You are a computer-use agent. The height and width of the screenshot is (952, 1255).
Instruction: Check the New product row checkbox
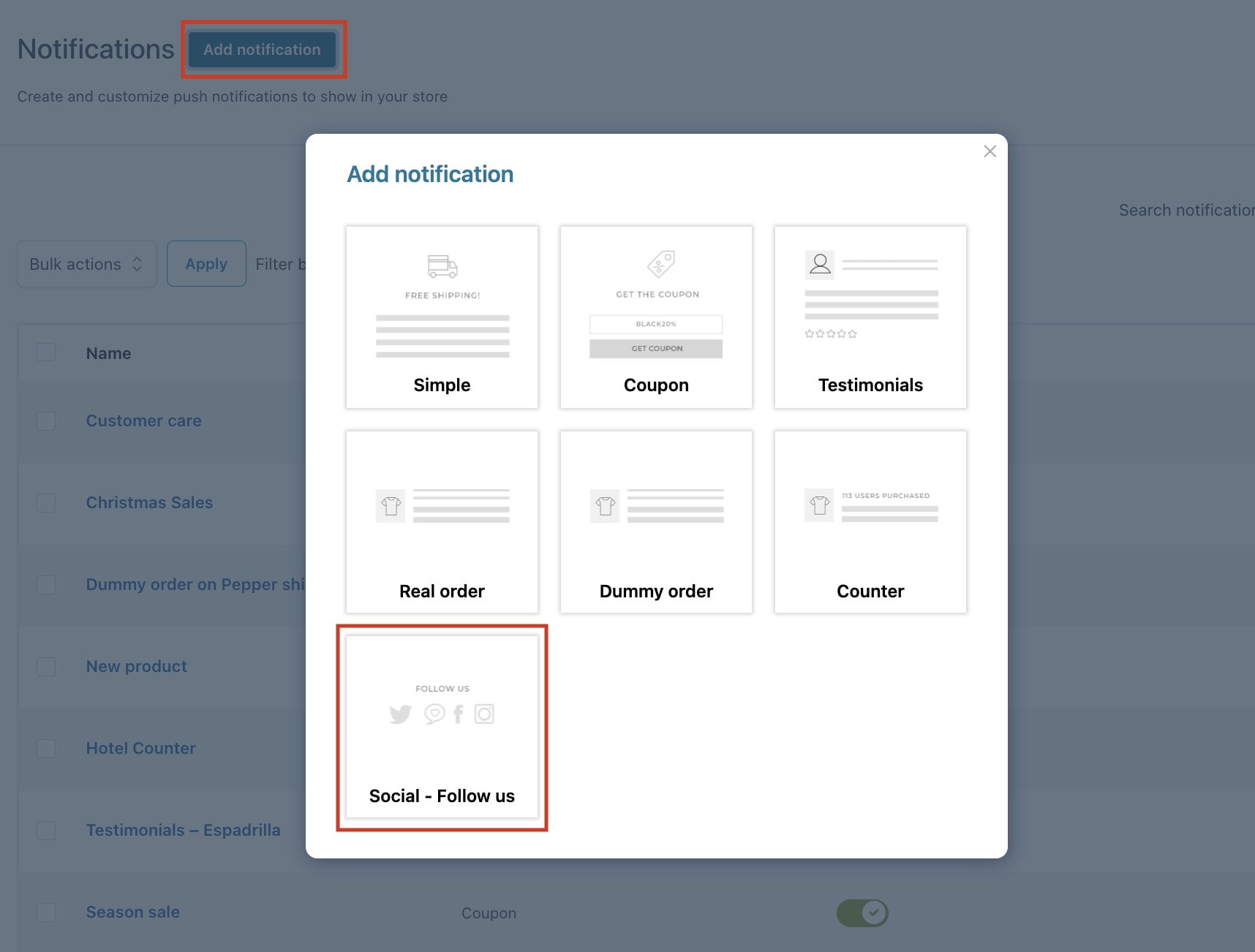pos(46,666)
